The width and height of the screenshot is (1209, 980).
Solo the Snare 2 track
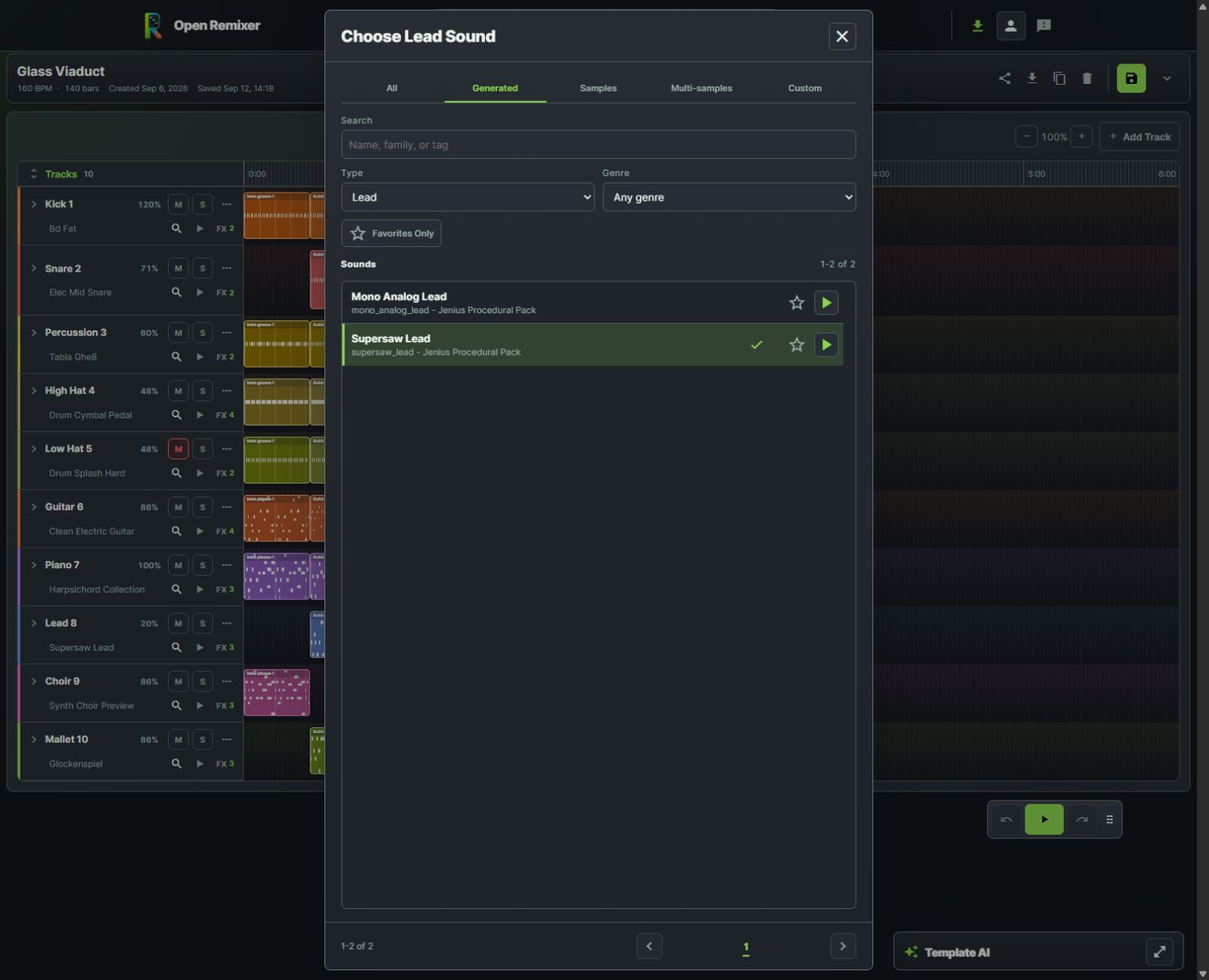pos(202,268)
